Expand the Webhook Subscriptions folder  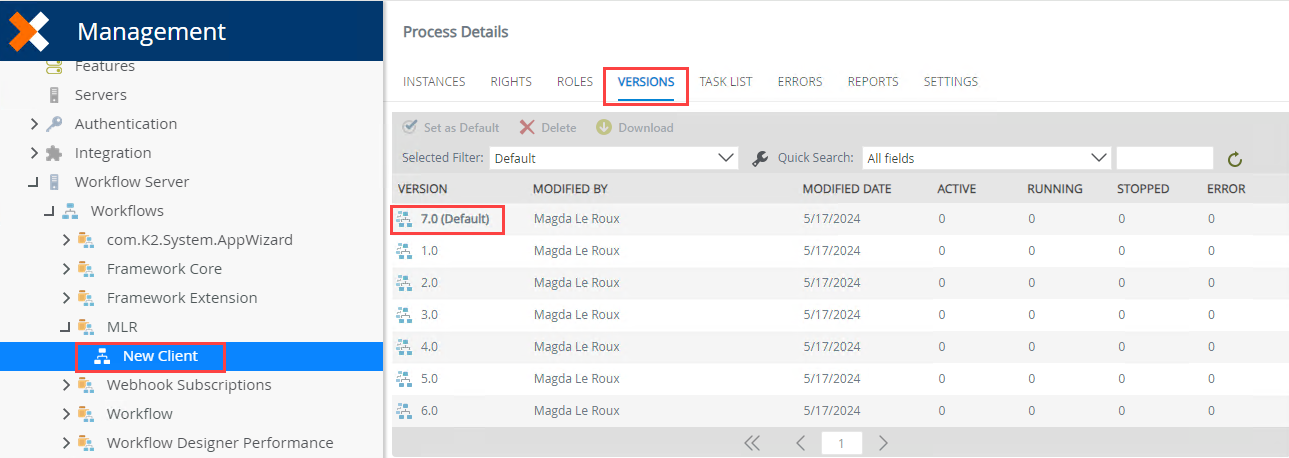click(65, 385)
